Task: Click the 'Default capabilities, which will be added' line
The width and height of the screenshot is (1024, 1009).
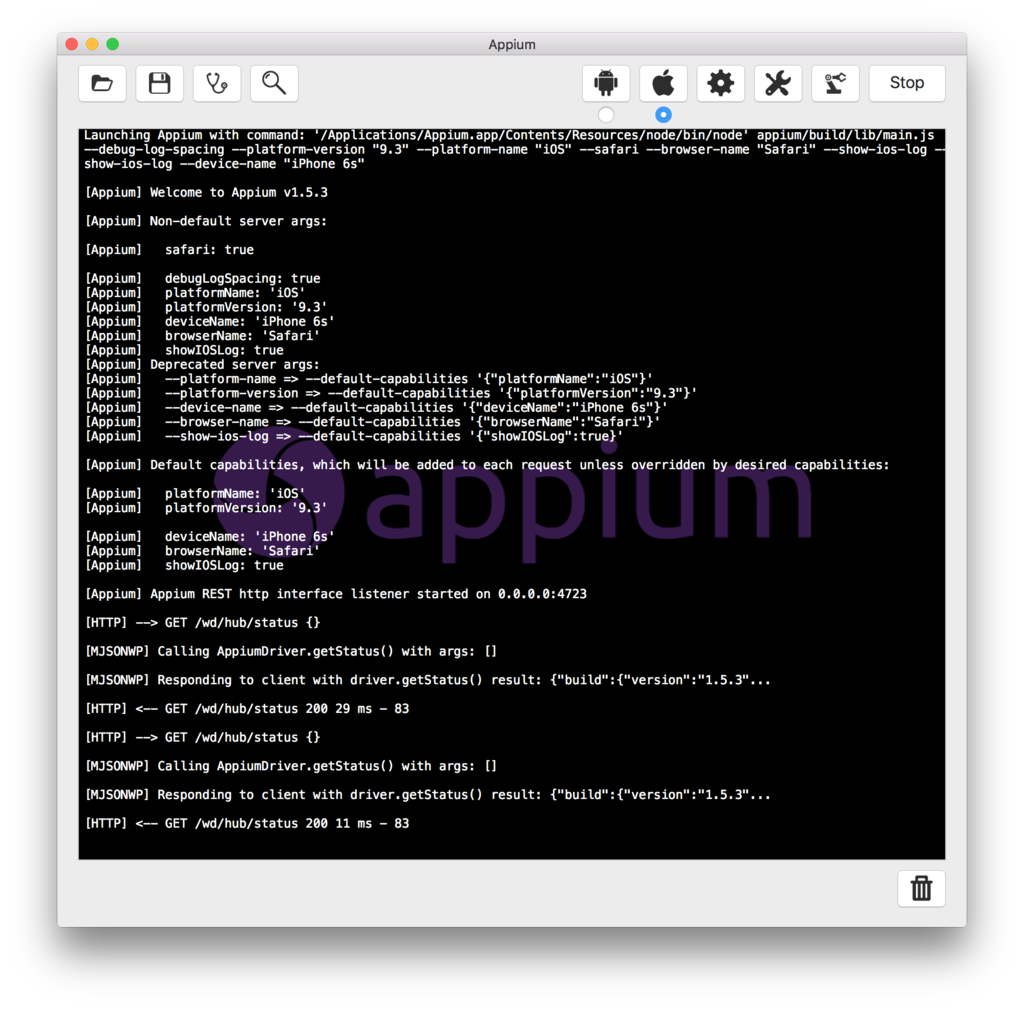Action: tap(487, 465)
